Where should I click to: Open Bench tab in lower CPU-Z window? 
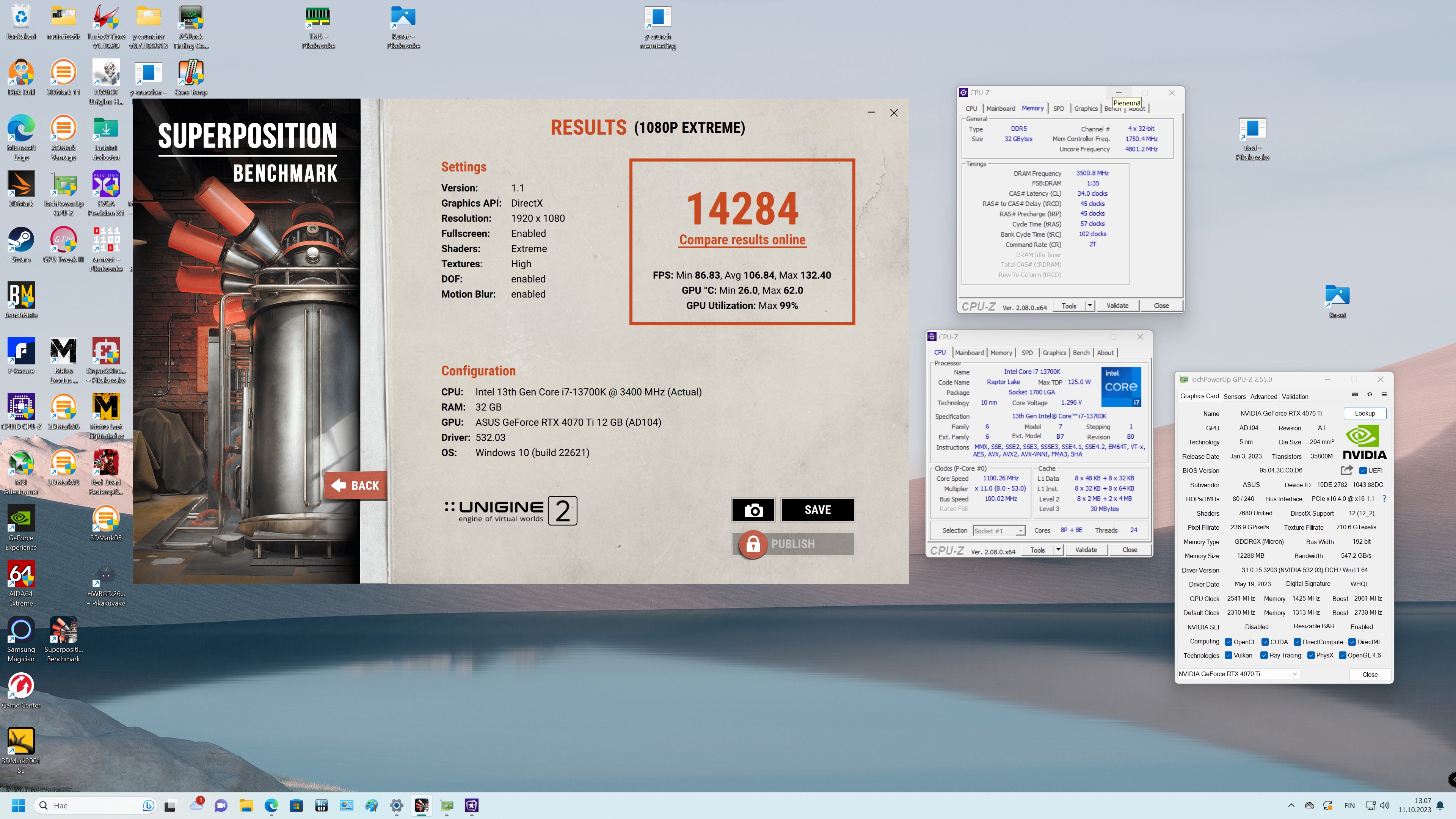[1081, 353]
